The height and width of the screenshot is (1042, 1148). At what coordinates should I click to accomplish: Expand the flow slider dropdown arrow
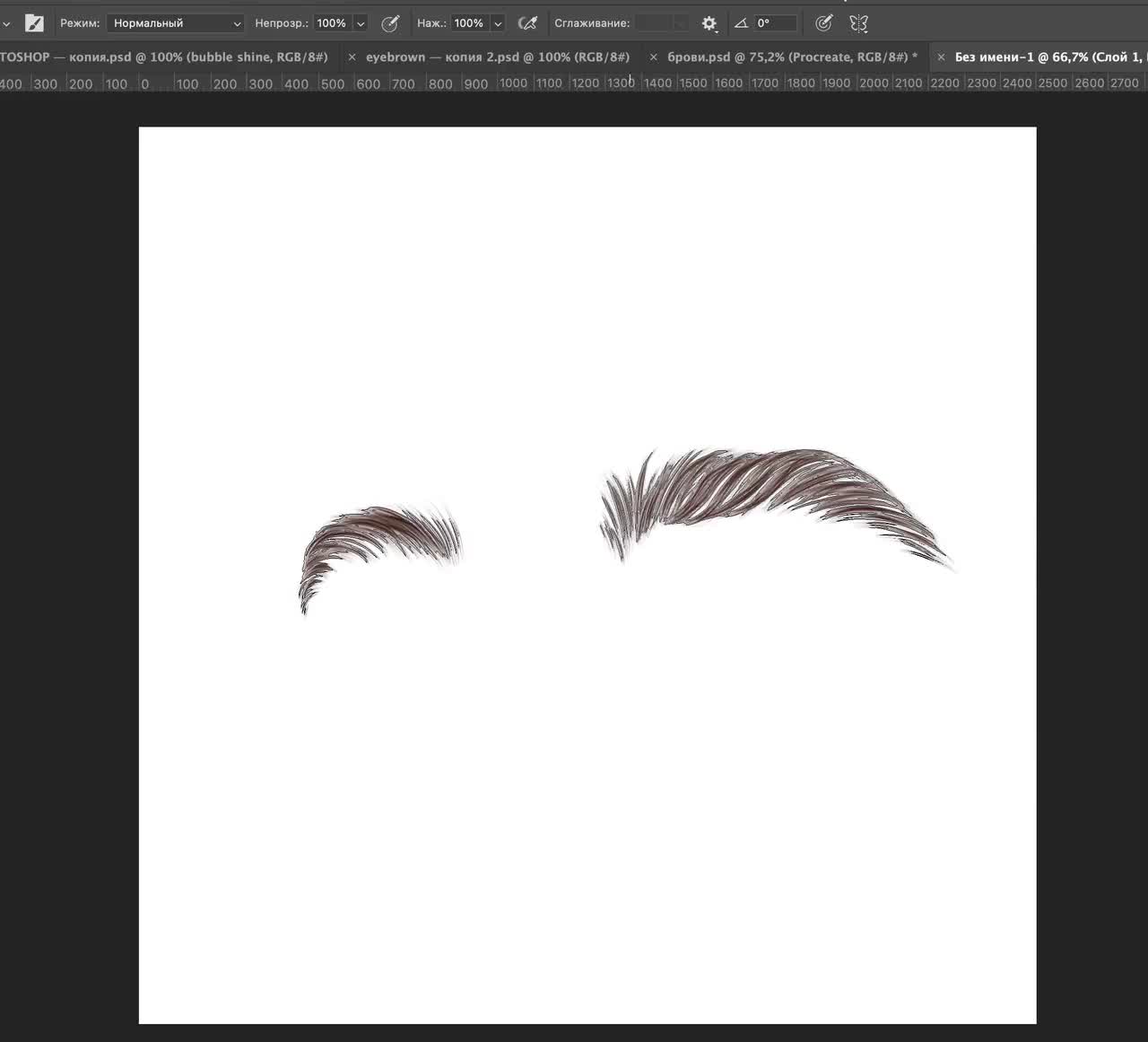click(x=498, y=23)
